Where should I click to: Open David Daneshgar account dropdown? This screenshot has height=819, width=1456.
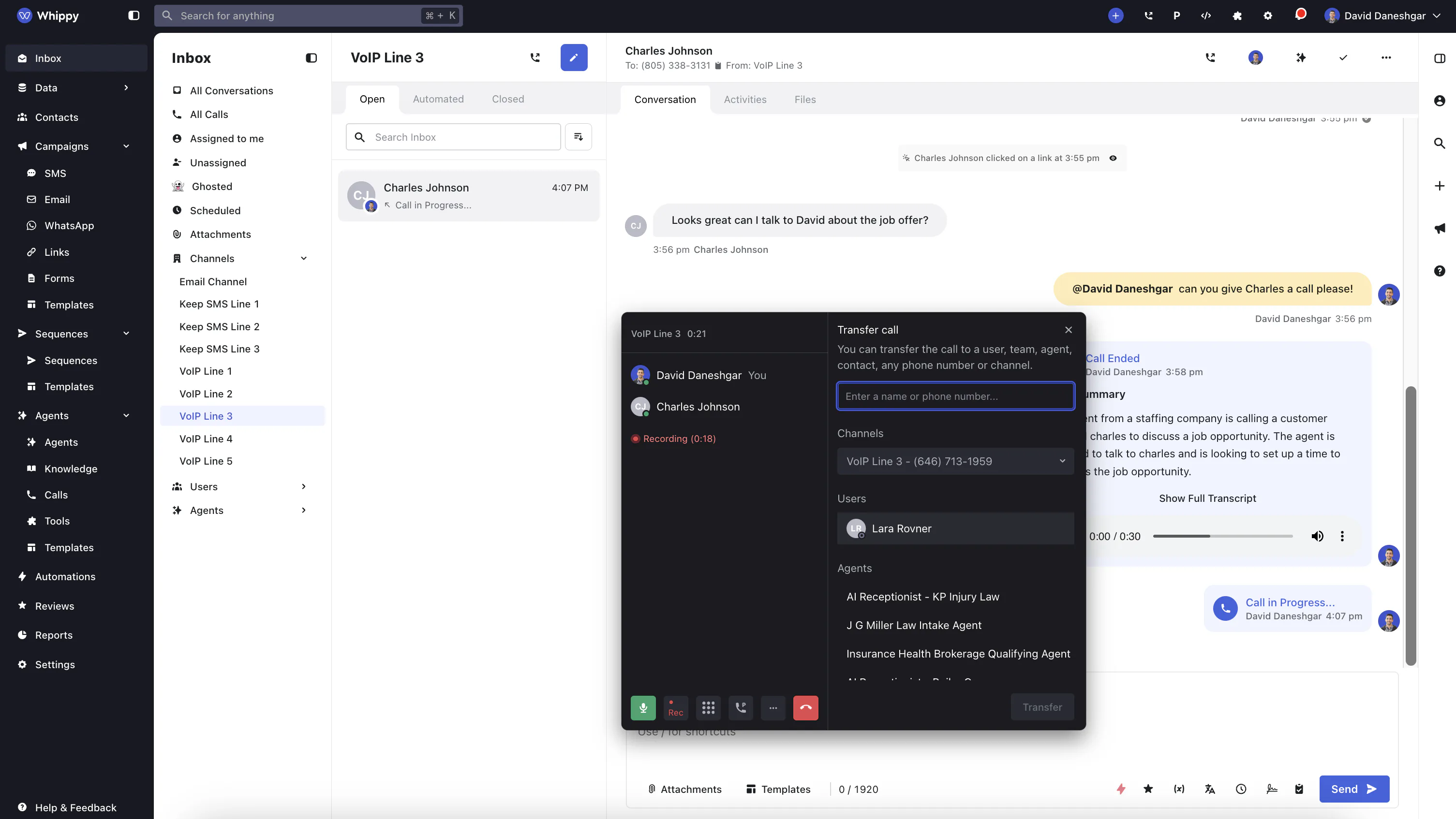pyautogui.click(x=1383, y=15)
